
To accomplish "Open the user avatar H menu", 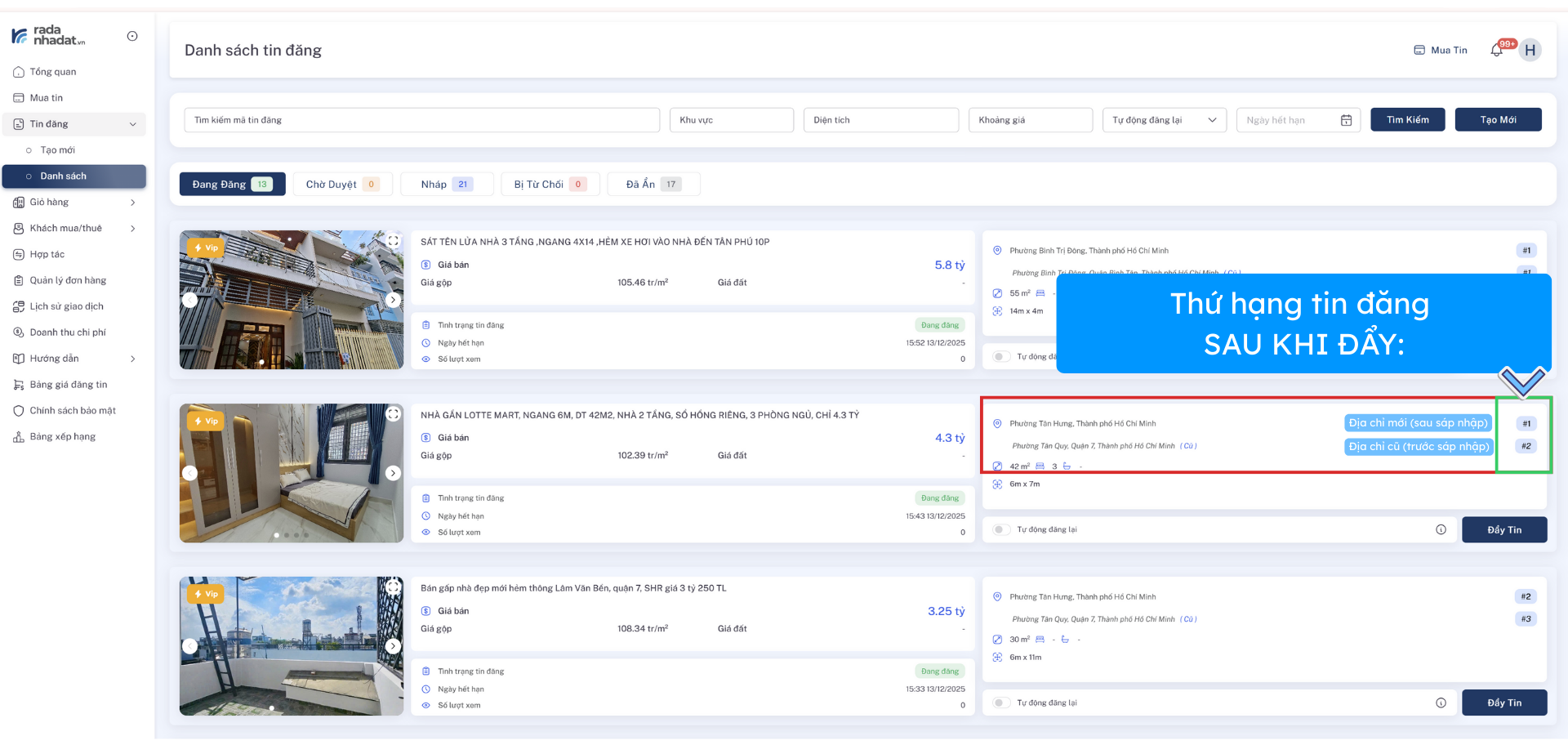I will 1530,51.
